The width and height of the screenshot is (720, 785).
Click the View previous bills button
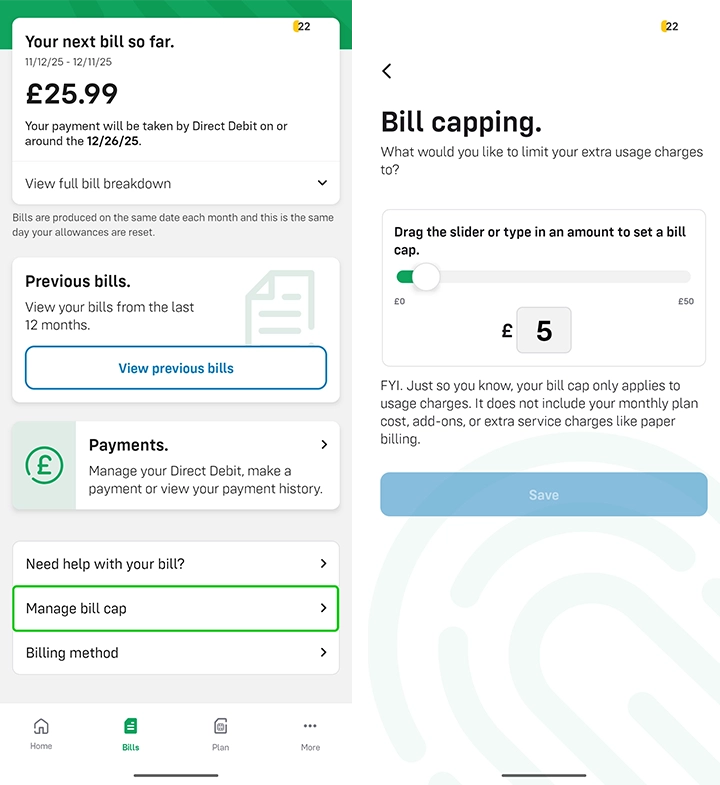(x=176, y=368)
